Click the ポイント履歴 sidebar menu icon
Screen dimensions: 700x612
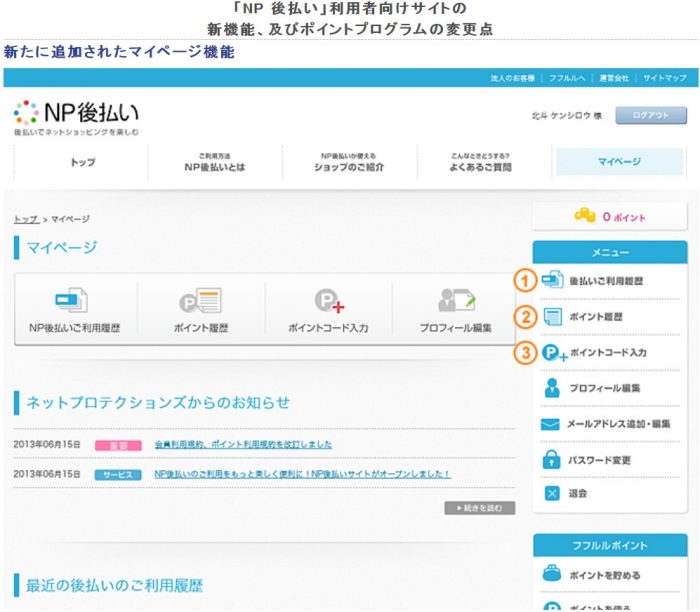[553, 316]
